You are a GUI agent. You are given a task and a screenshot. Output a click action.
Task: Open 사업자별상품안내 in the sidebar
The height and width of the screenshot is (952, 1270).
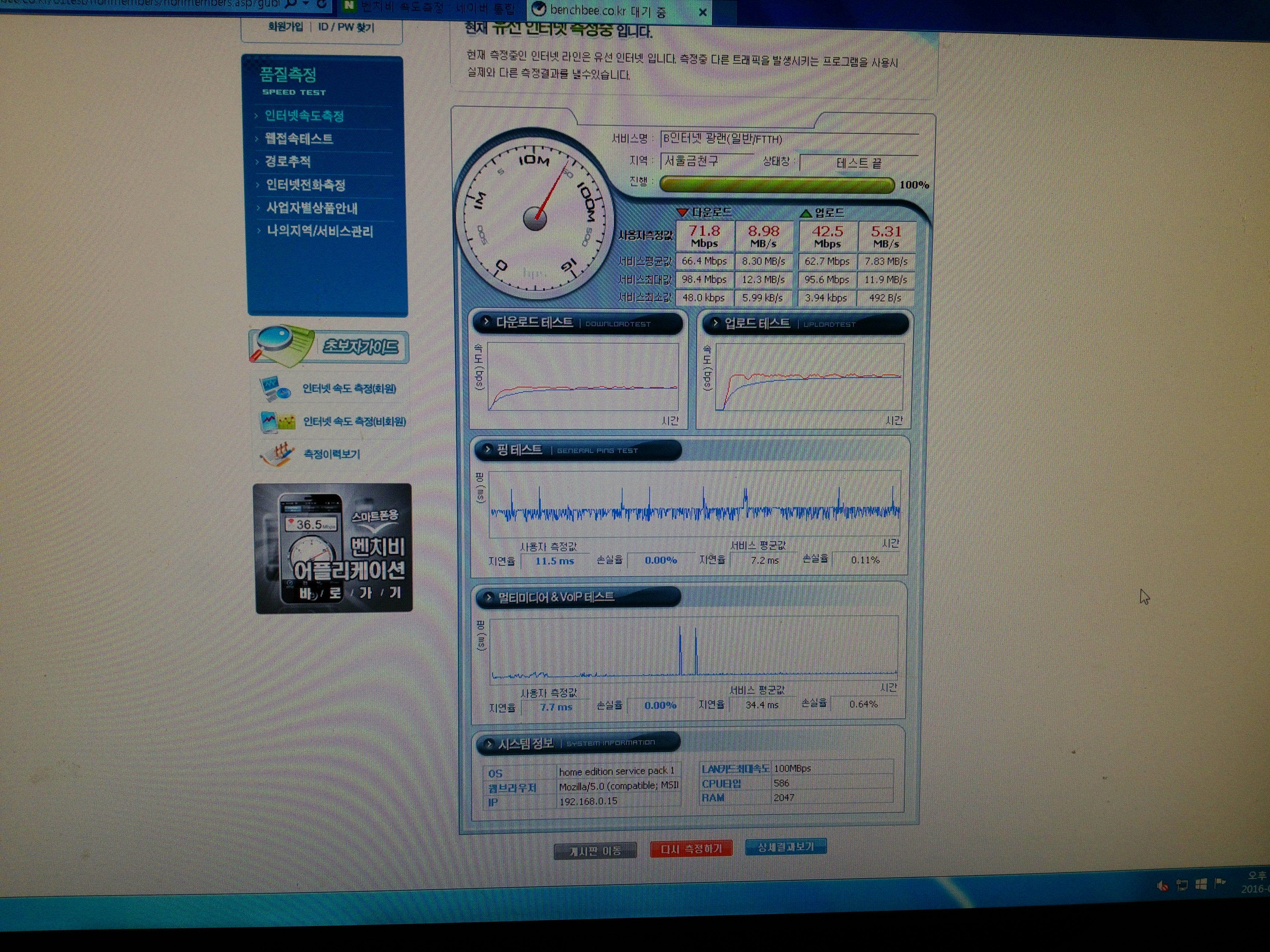click(x=312, y=208)
